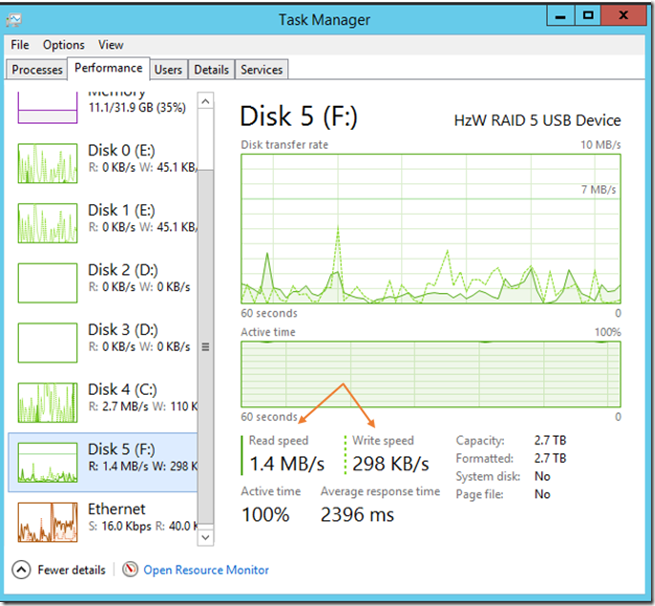
Task: Click the Resource Monitor gauge icon
Action: 130,569
